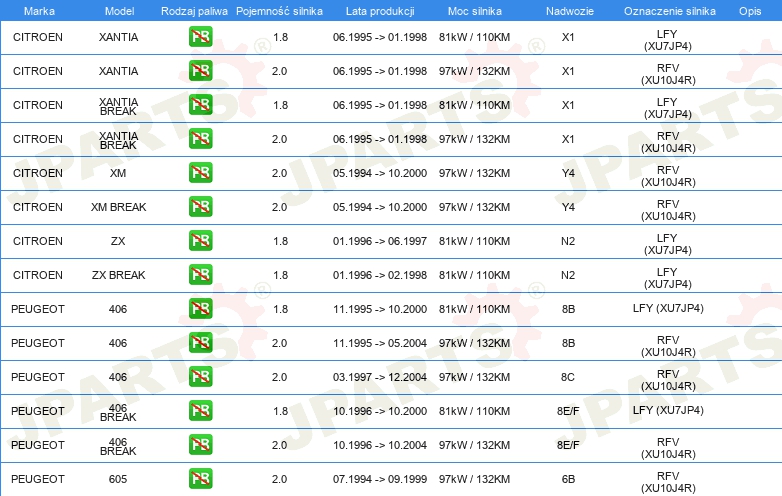Click the fuel type icon for ZX BREAK
The height and width of the screenshot is (496, 782).
(200, 275)
